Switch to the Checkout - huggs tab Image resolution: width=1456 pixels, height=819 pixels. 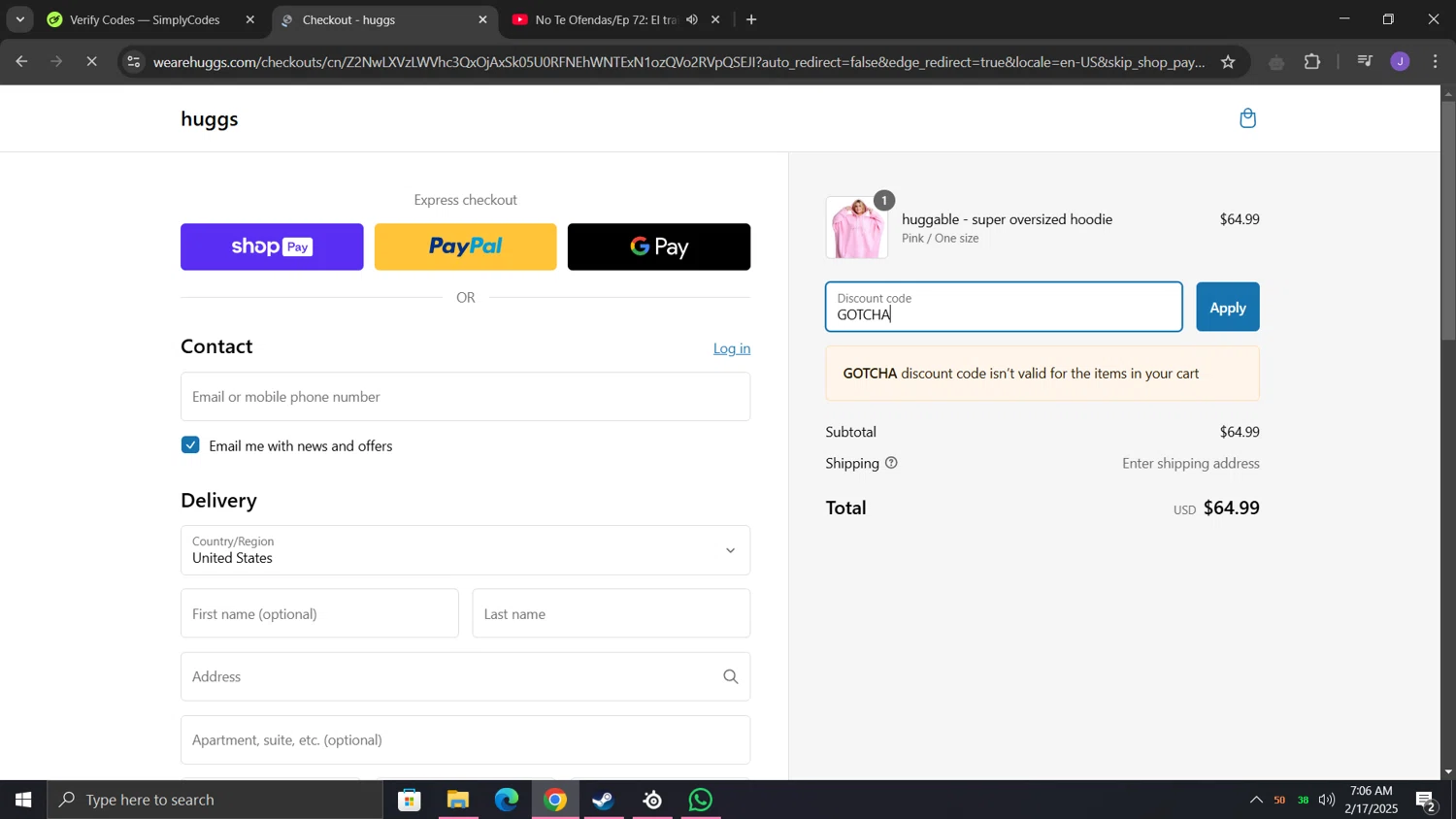click(x=383, y=19)
